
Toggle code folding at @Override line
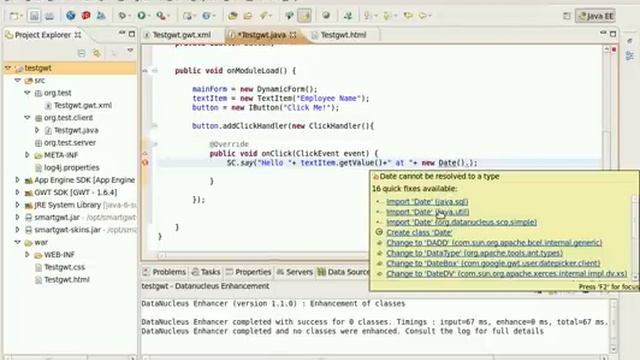155,144
